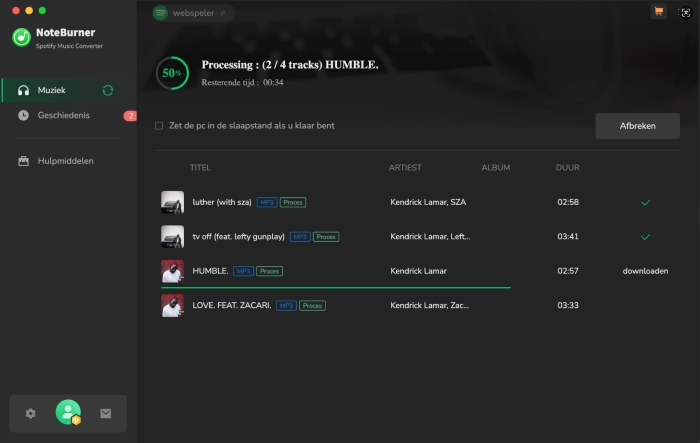The image size is (700, 443).
Task: Click HUMBLE. album thumbnail
Action: click(x=172, y=271)
